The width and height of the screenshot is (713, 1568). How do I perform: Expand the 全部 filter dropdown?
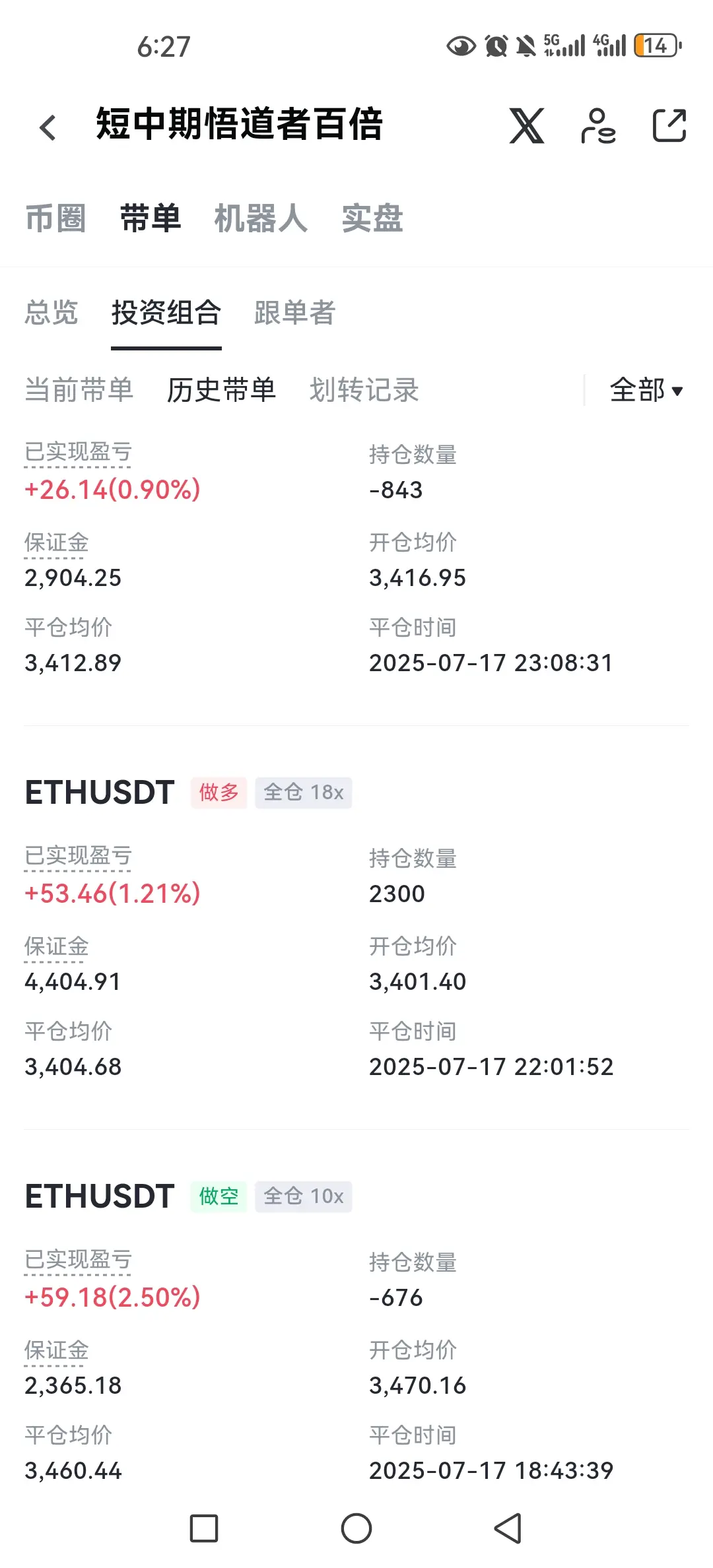point(646,390)
